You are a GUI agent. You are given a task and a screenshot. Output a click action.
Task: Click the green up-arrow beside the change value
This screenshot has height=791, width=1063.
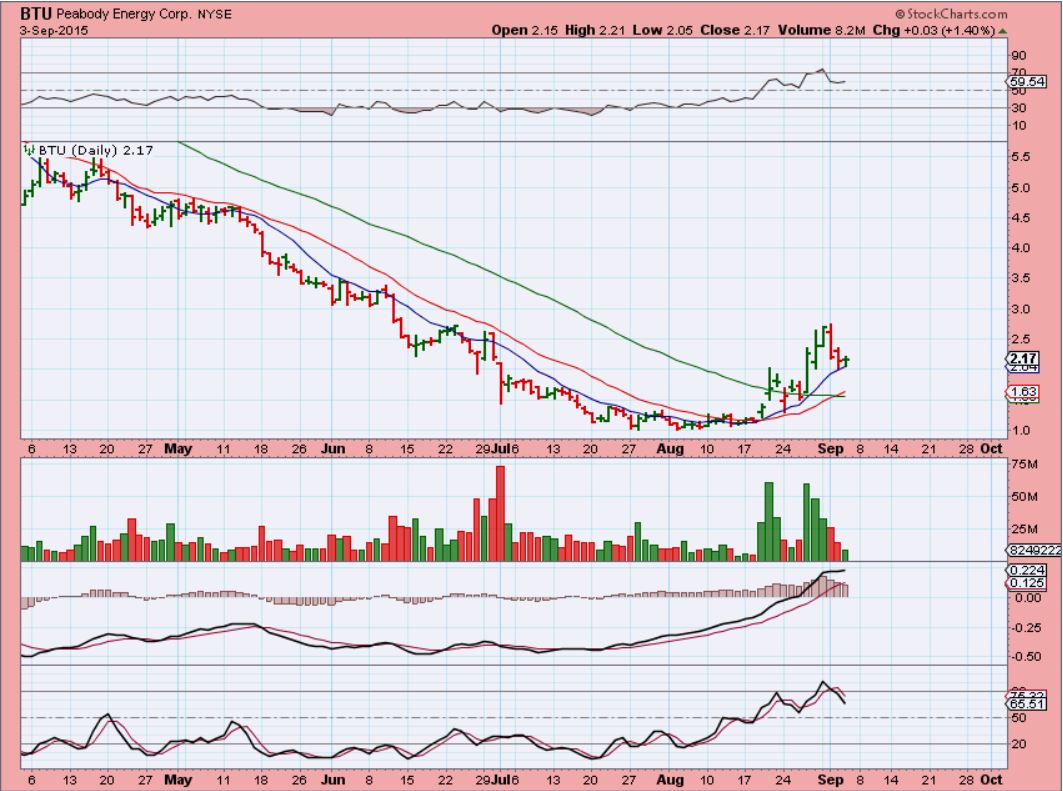[x=1003, y=31]
